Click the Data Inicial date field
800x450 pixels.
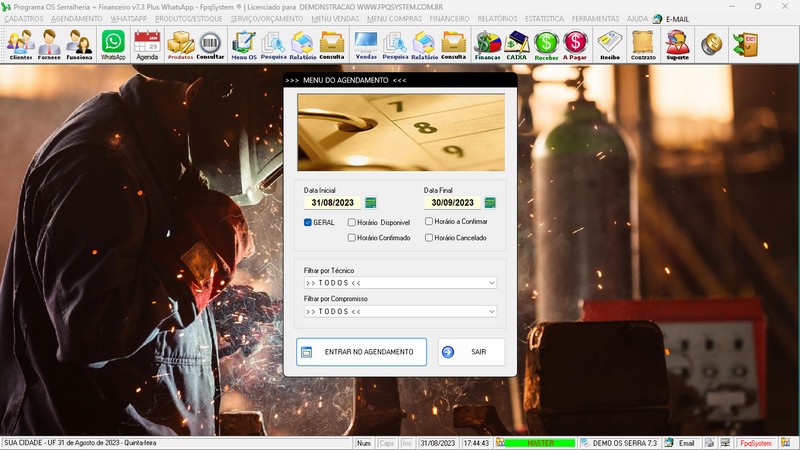pos(333,203)
